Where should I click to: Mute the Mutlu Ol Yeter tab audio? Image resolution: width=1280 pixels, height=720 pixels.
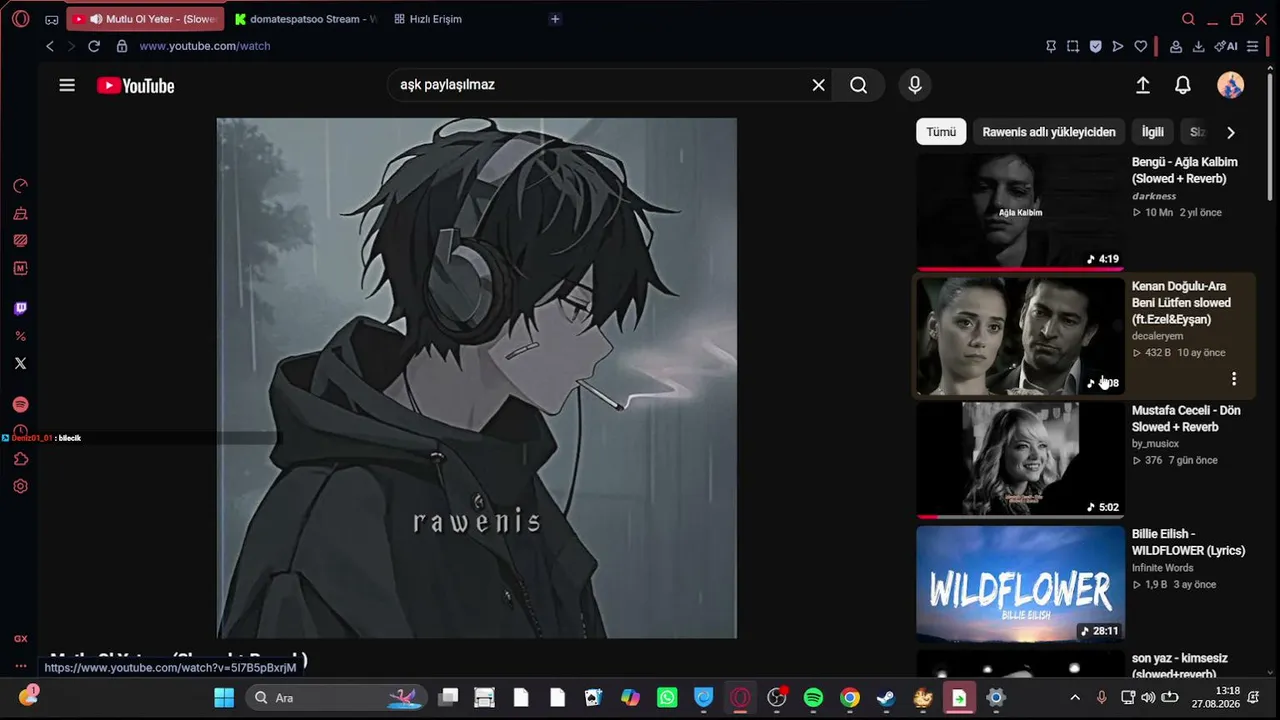coord(96,19)
